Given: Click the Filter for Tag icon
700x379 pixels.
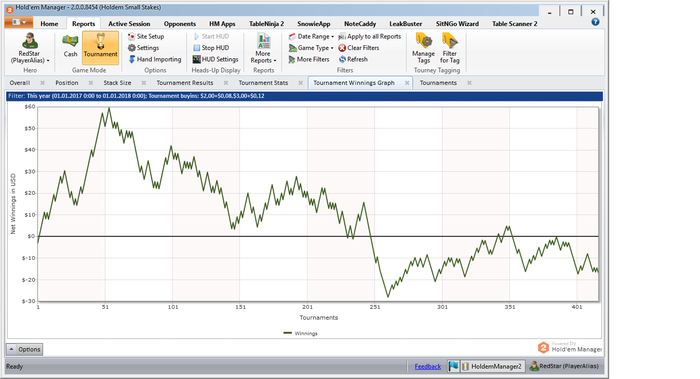Looking at the screenshot, I should click(x=450, y=48).
